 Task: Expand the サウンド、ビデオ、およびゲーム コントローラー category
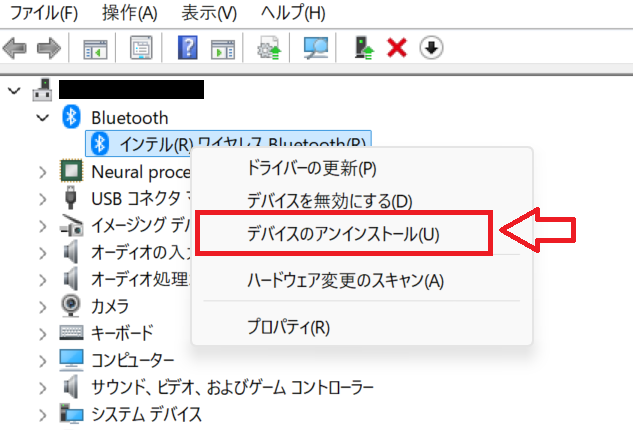(x=43, y=388)
